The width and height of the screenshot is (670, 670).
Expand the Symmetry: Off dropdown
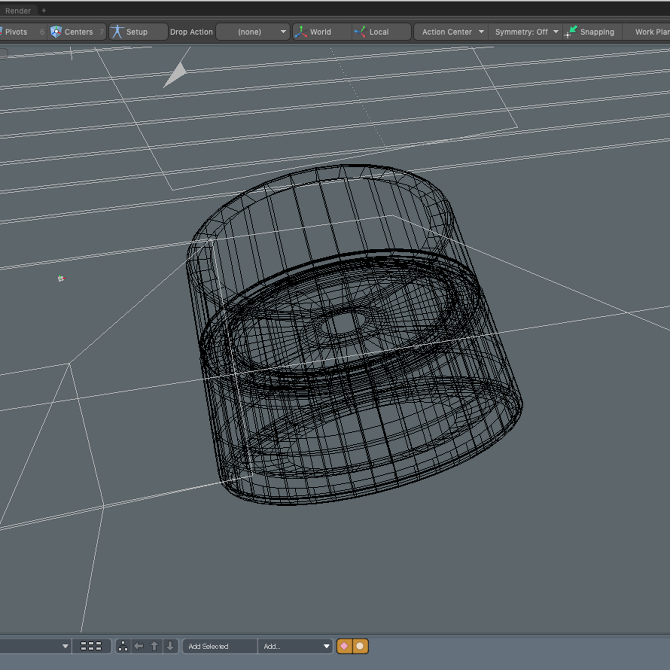tap(526, 32)
